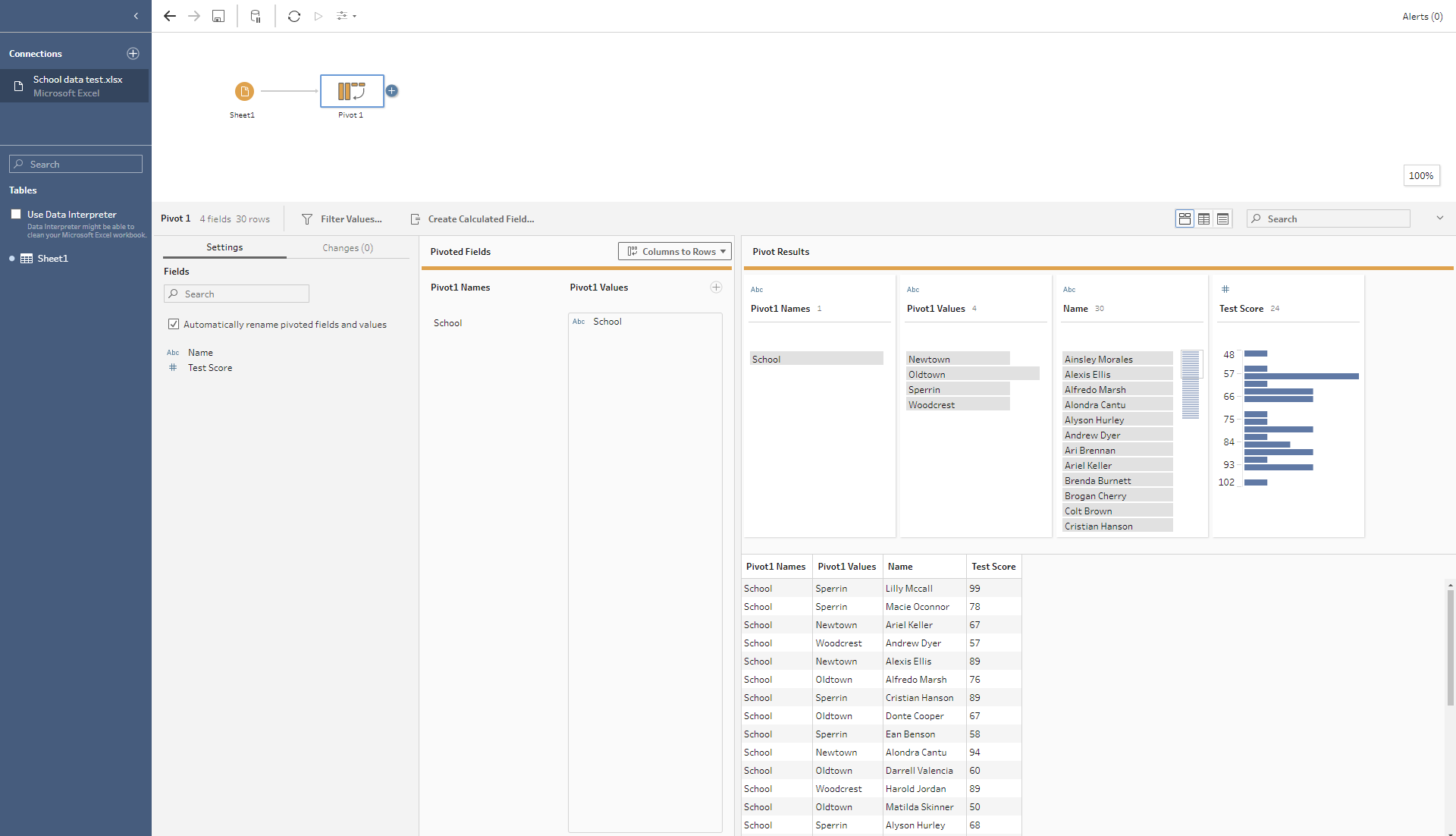
Task: Click the Name card scroll minimap
Action: [1191, 385]
